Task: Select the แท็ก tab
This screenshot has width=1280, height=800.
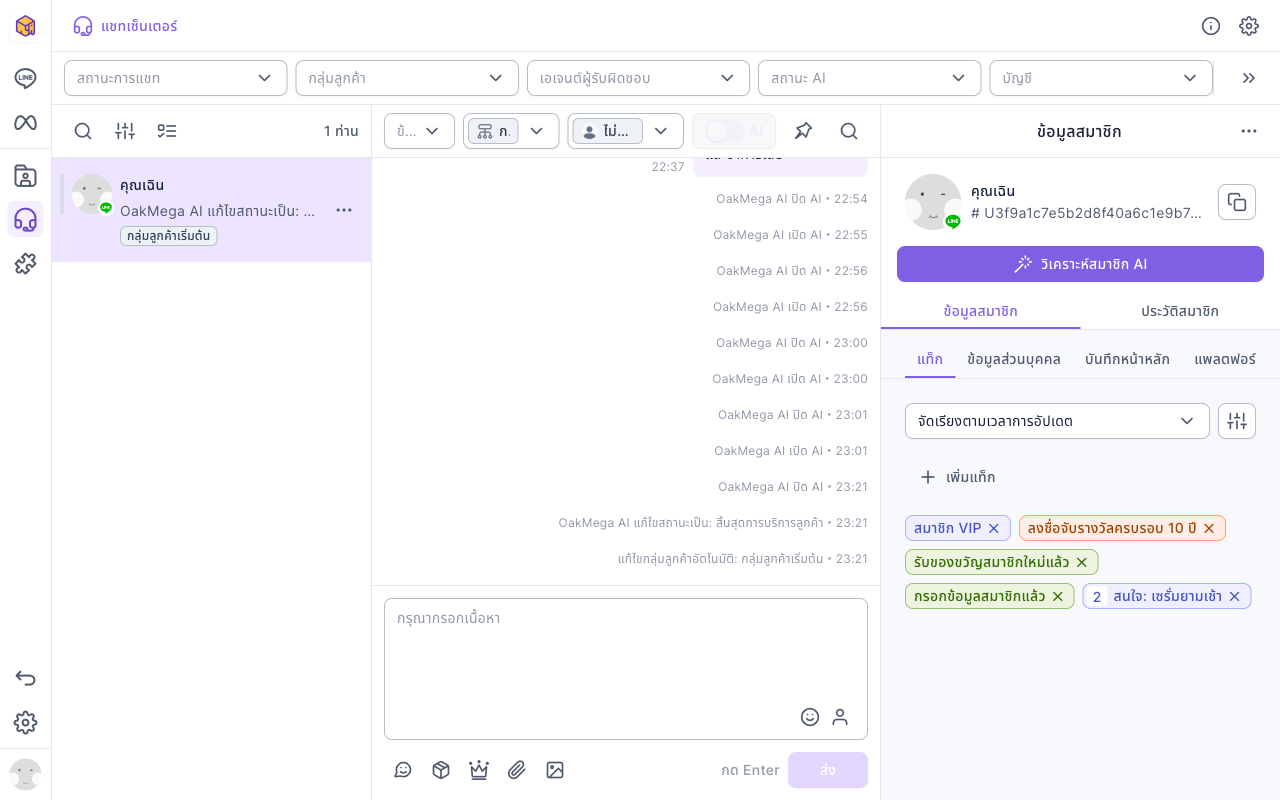Action: point(930,359)
